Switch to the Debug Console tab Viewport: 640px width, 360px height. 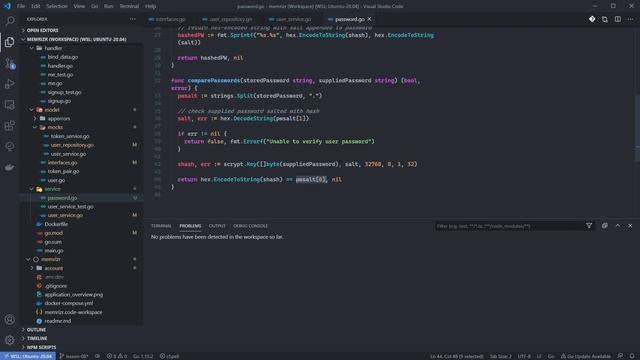pos(250,226)
